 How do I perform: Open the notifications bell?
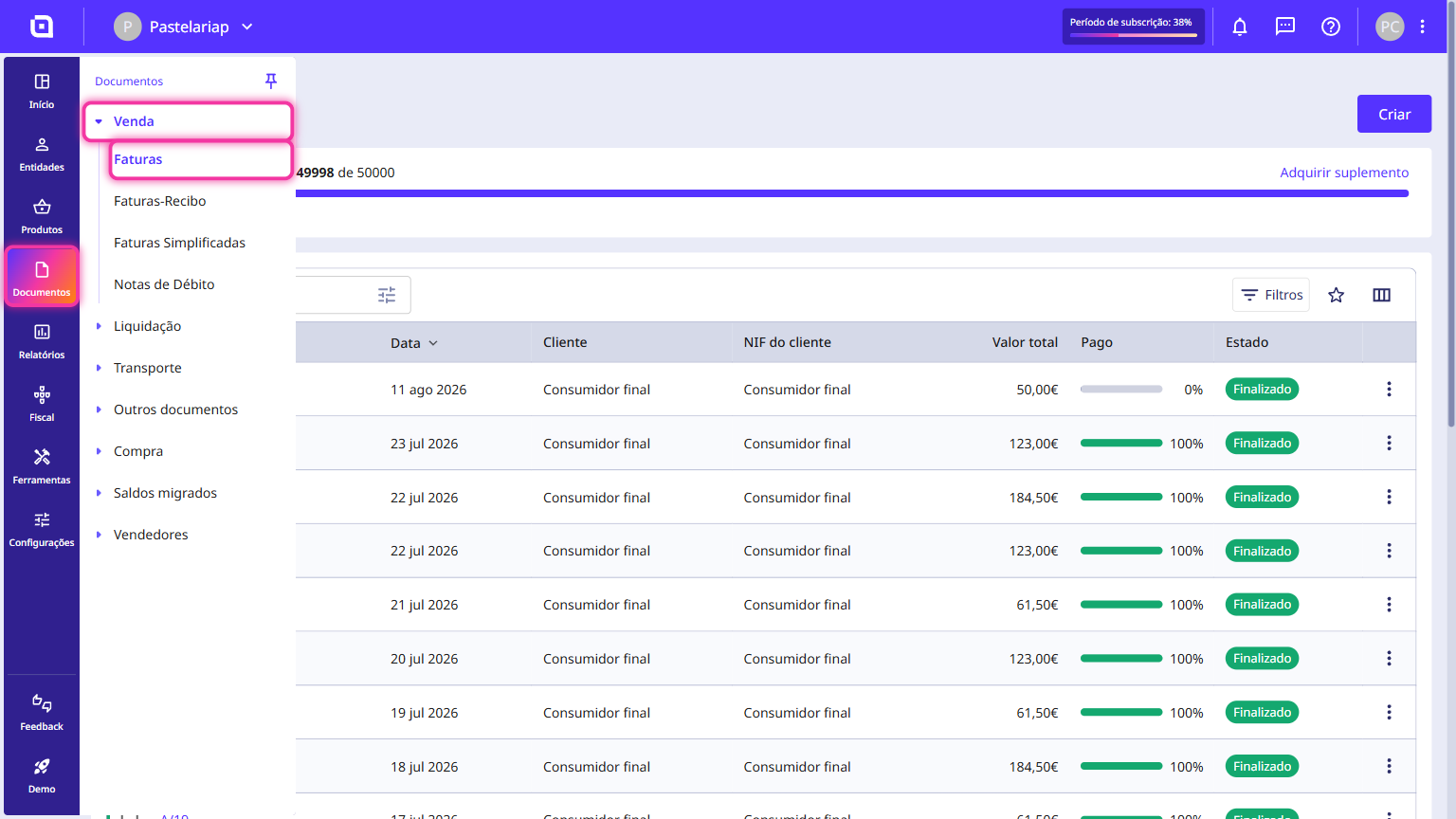(x=1240, y=27)
